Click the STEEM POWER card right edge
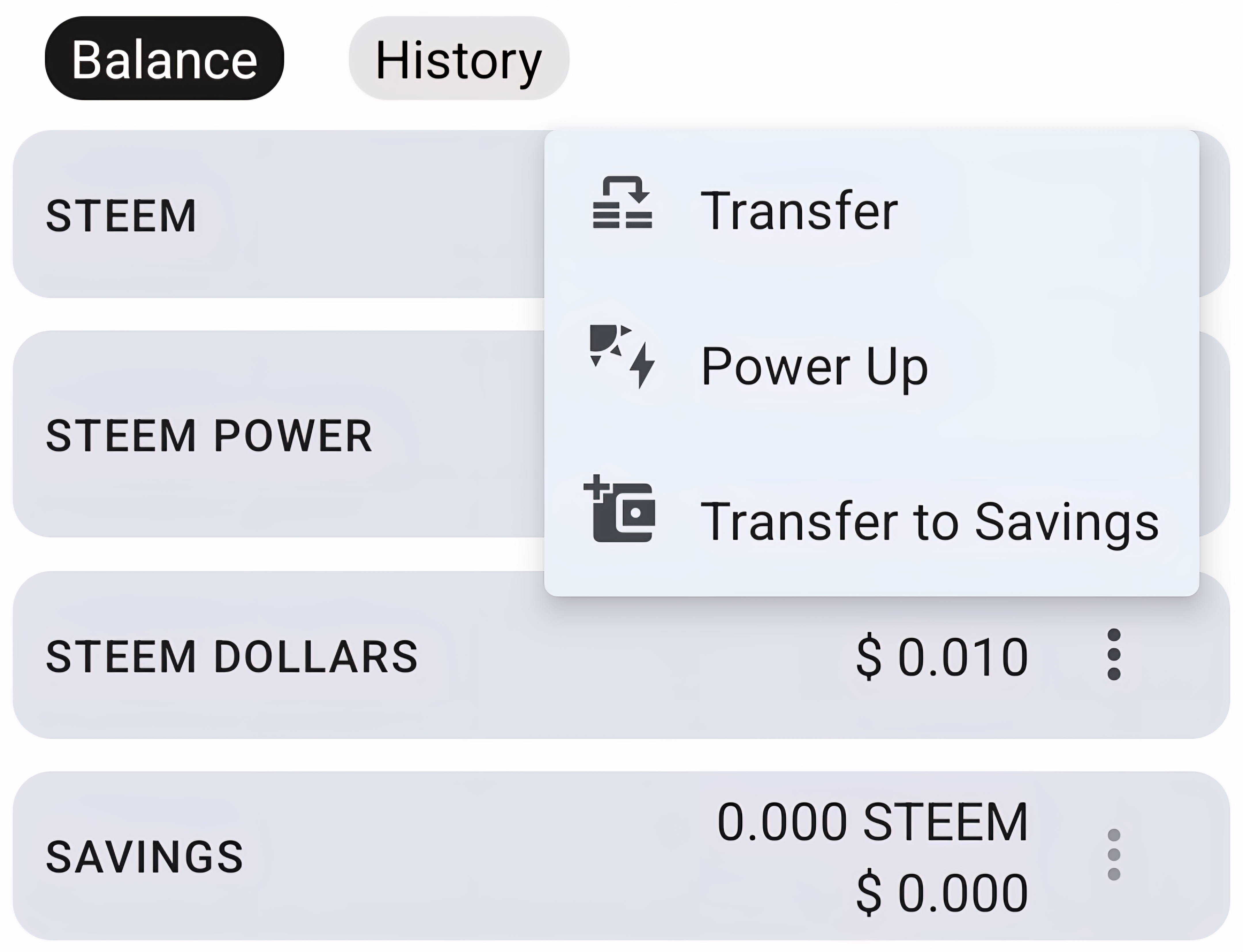The image size is (1243, 952). click(1215, 434)
